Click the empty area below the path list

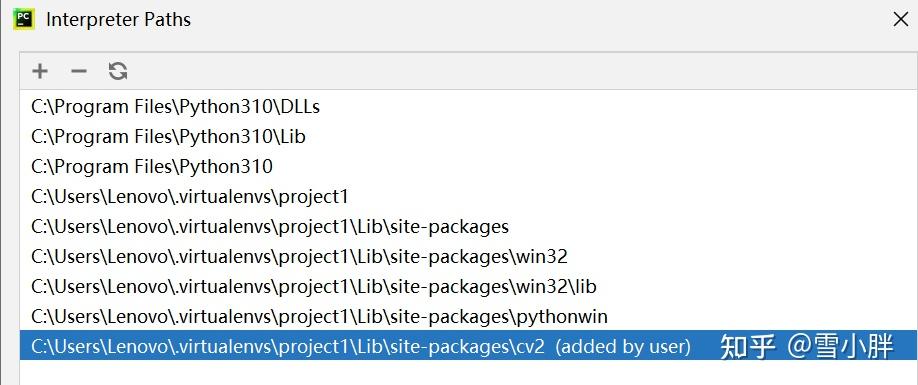click(468, 373)
